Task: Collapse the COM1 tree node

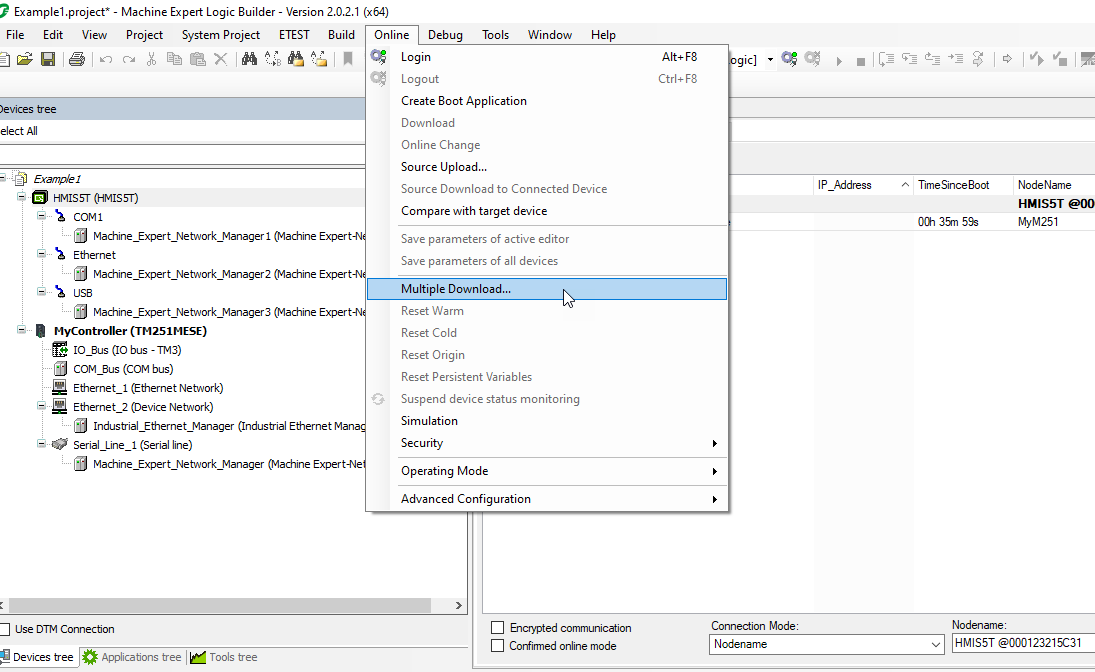Action: tap(41, 216)
